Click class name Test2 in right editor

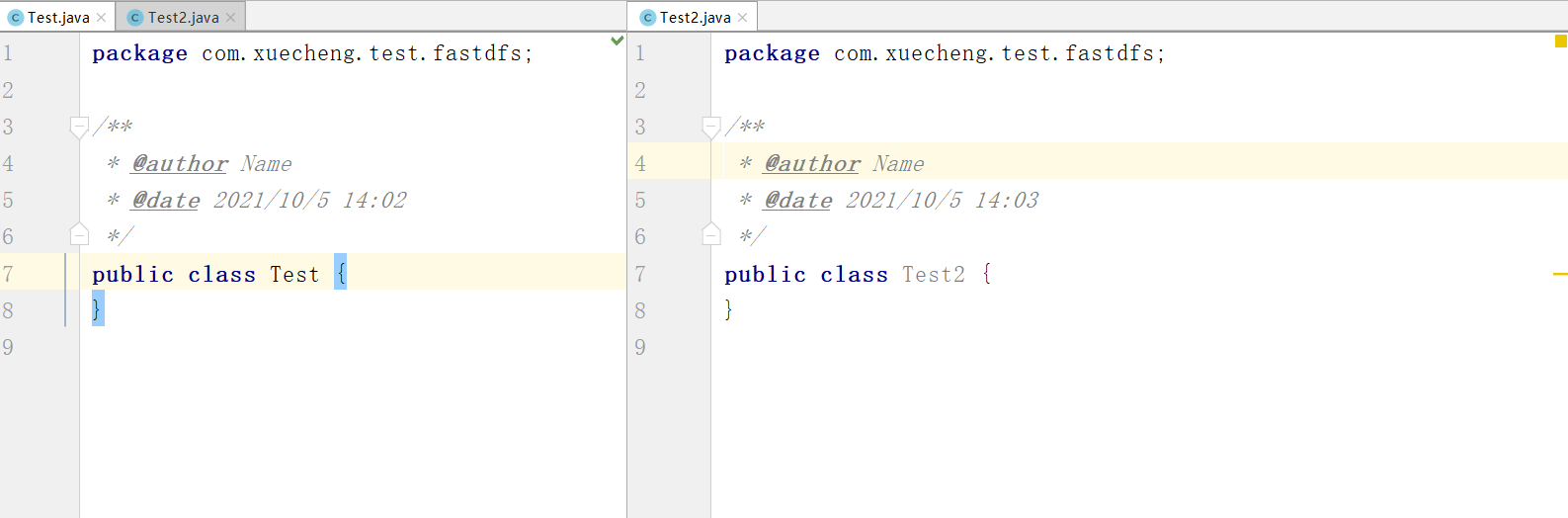934,274
